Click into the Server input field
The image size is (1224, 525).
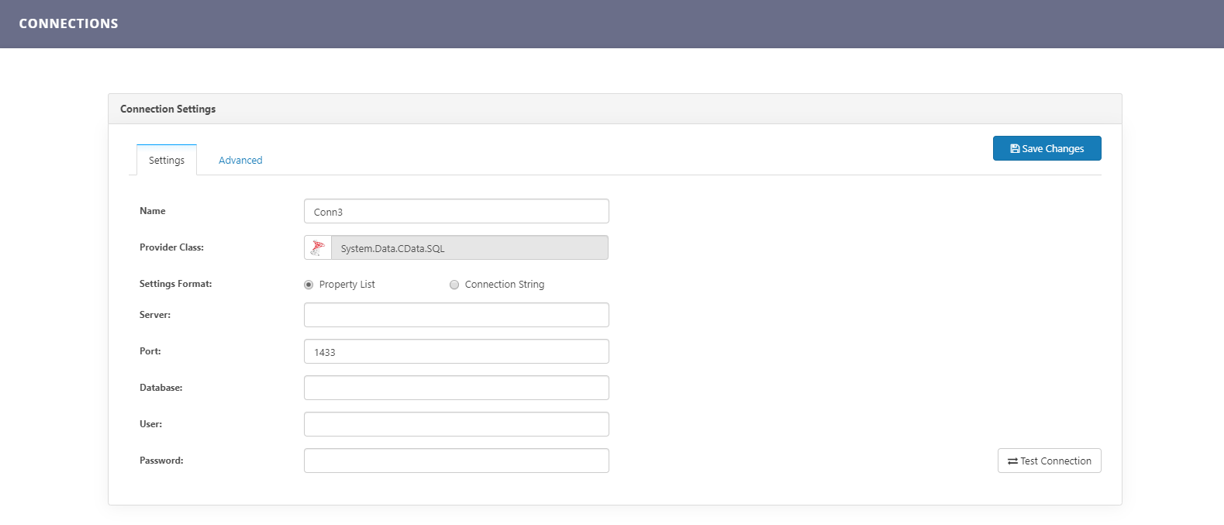point(456,315)
